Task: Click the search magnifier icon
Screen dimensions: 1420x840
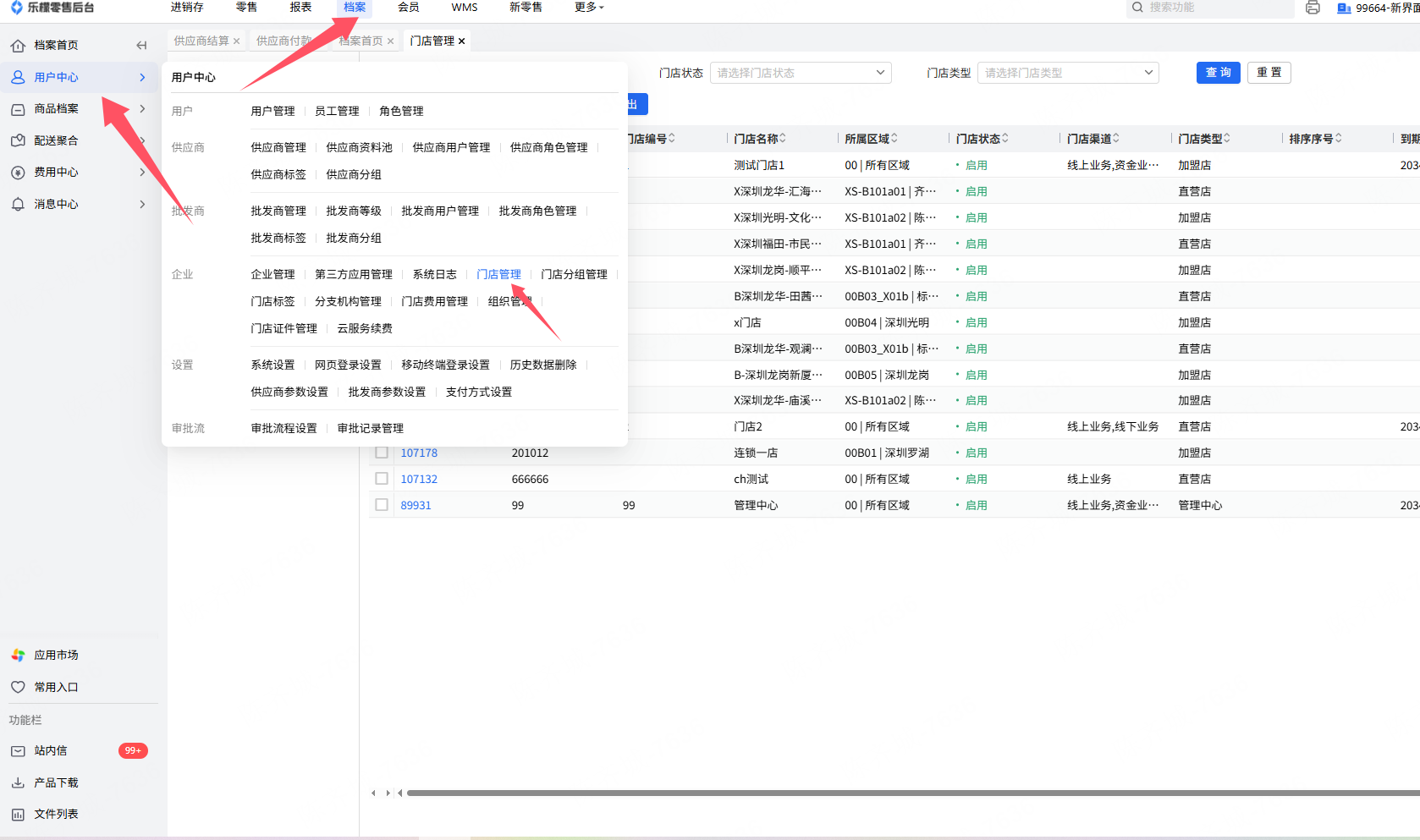Action: 1138,8
